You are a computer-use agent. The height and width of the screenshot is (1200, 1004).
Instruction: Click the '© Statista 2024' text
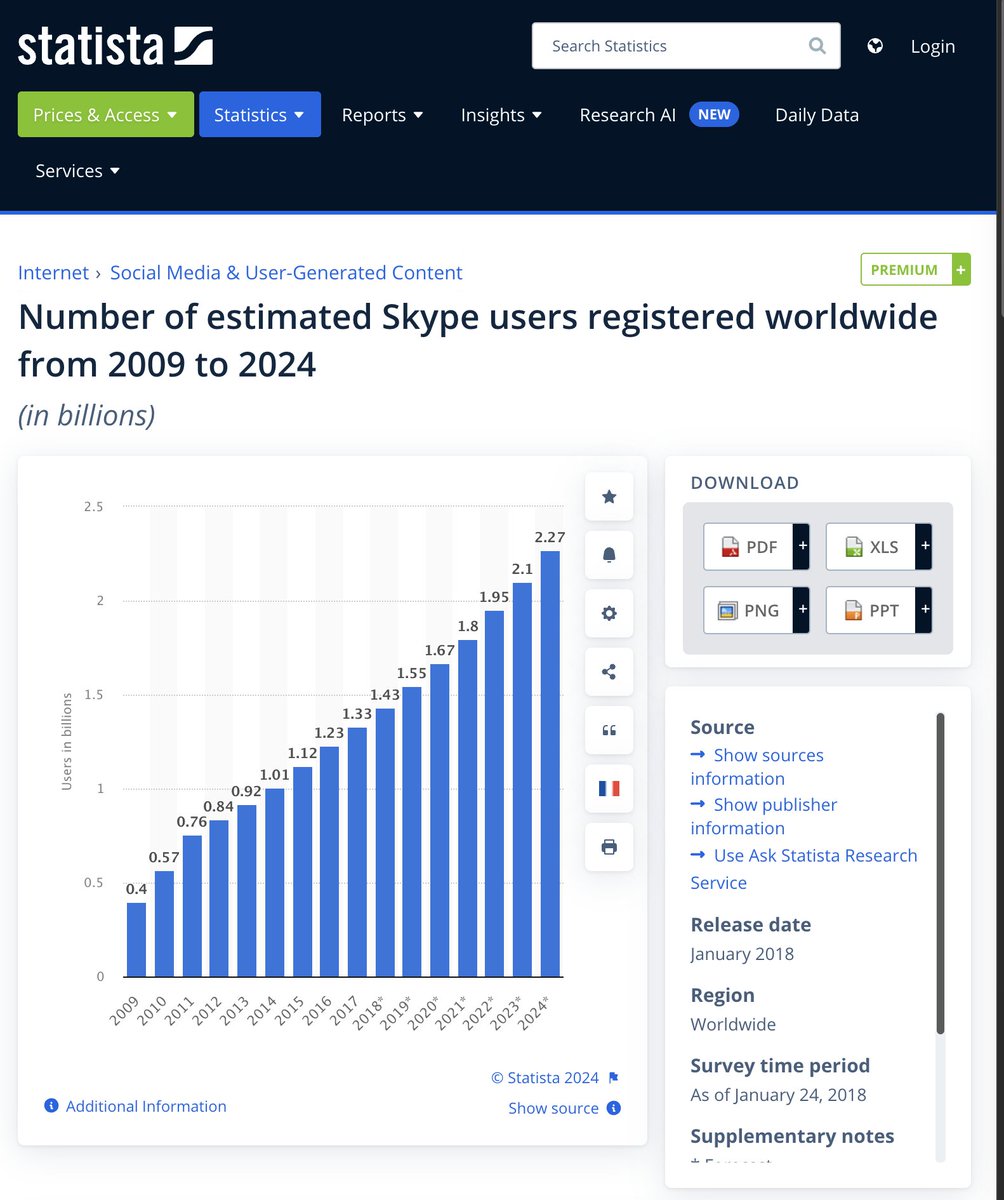pyautogui.click(x=545, y=1078)
